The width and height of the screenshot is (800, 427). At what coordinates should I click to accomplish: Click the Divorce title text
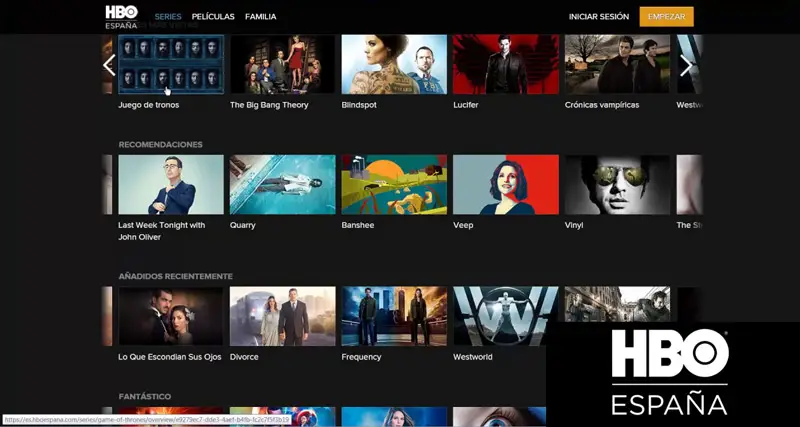tap(244, 357)
